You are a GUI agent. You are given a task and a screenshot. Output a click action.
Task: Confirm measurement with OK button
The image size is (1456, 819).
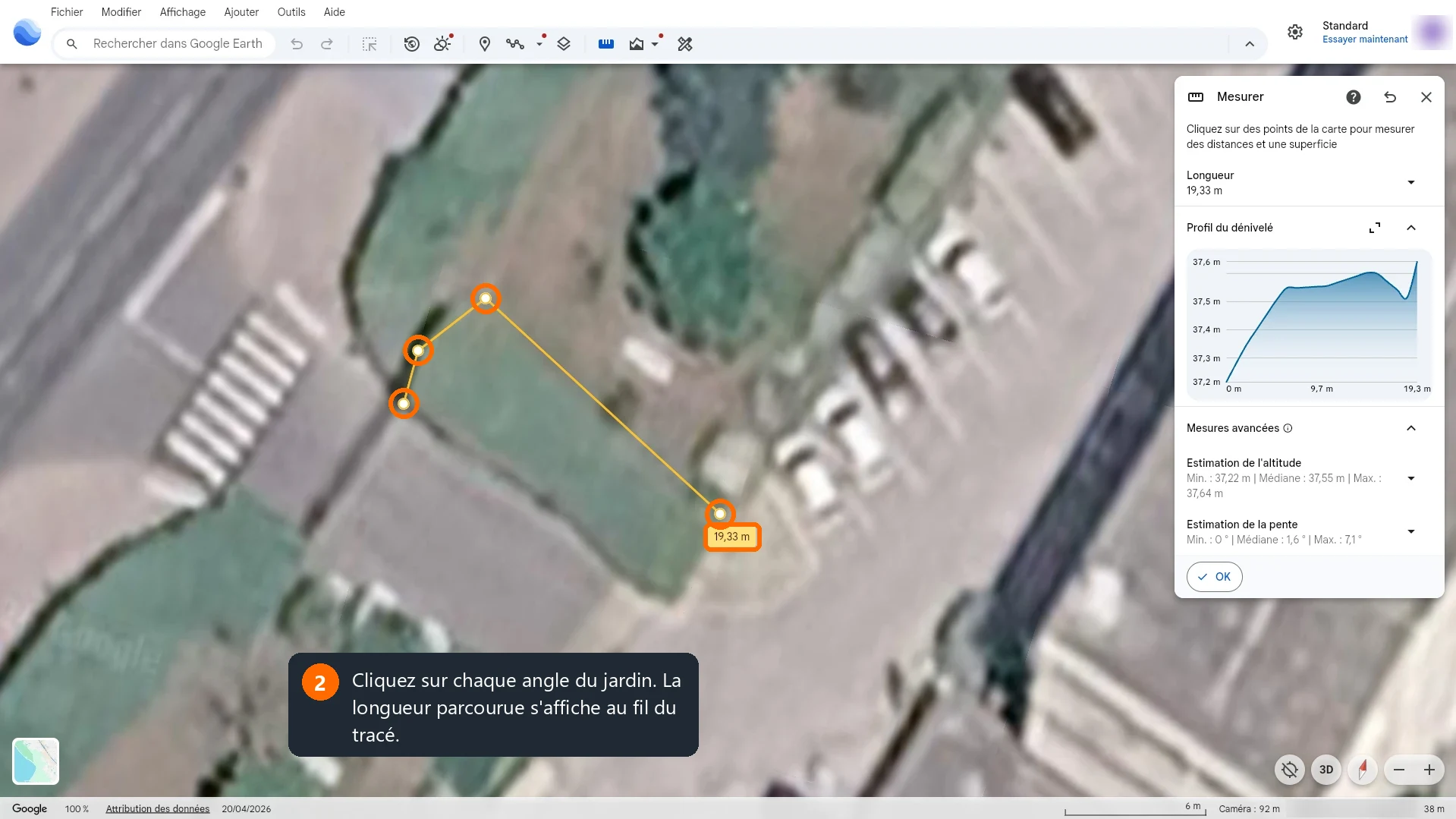(1214, 577)
